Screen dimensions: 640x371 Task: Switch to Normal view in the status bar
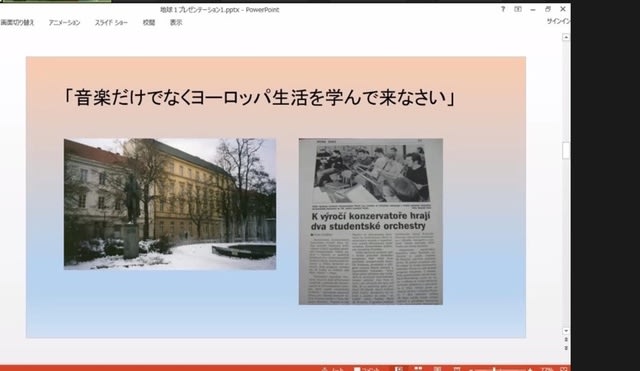(x=399, y=369)
